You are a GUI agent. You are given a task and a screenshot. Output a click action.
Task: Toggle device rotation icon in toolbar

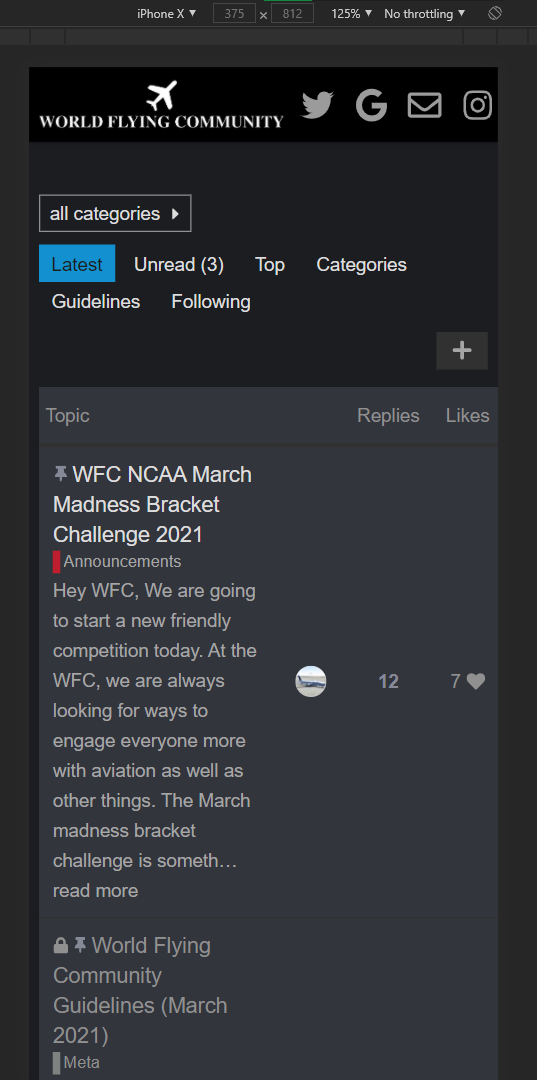pos(494,13)
